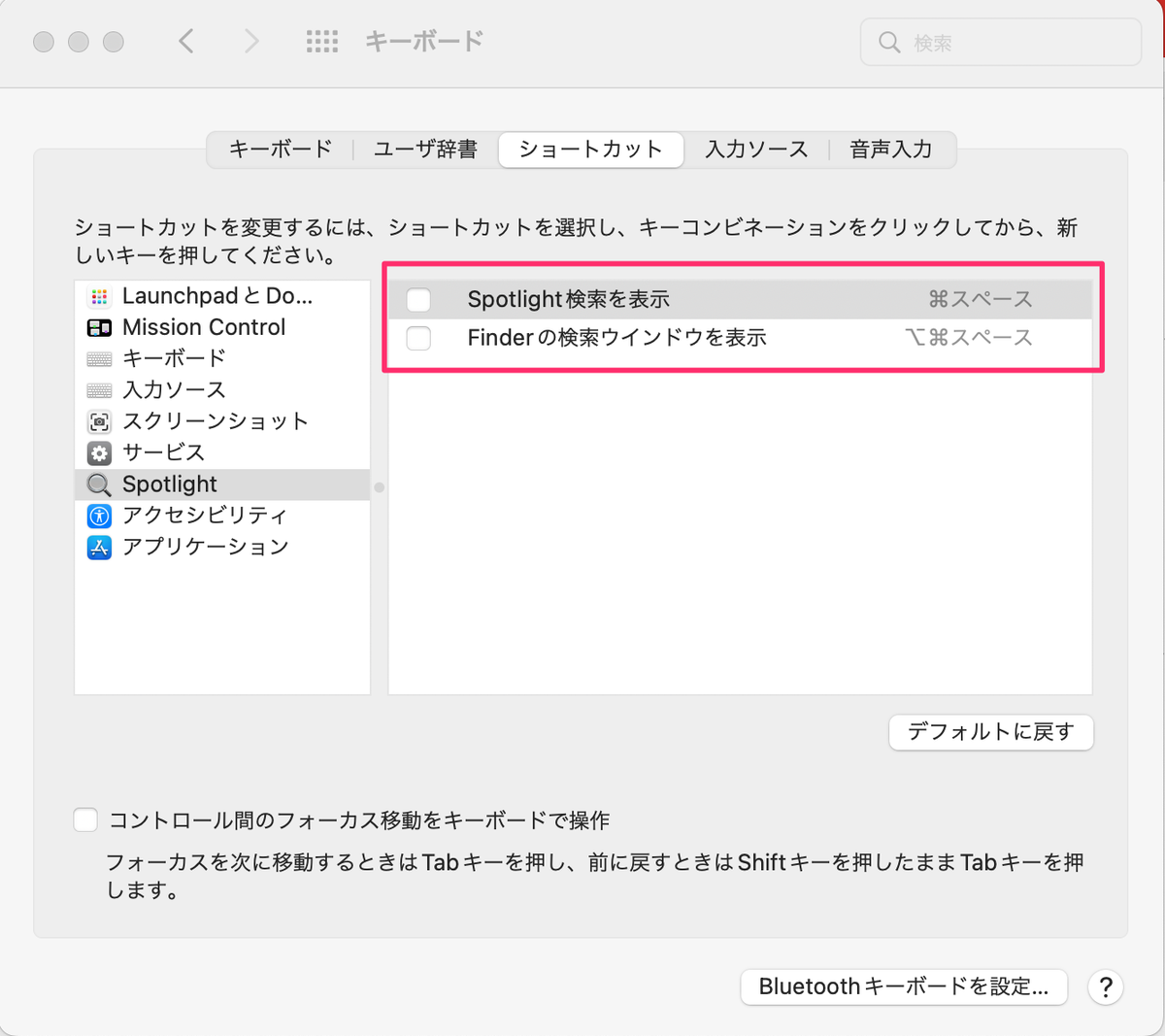Viewport: 1165px width, 1036px height.
Task: Click the ⌘スペース key combination
Action: 981,300
